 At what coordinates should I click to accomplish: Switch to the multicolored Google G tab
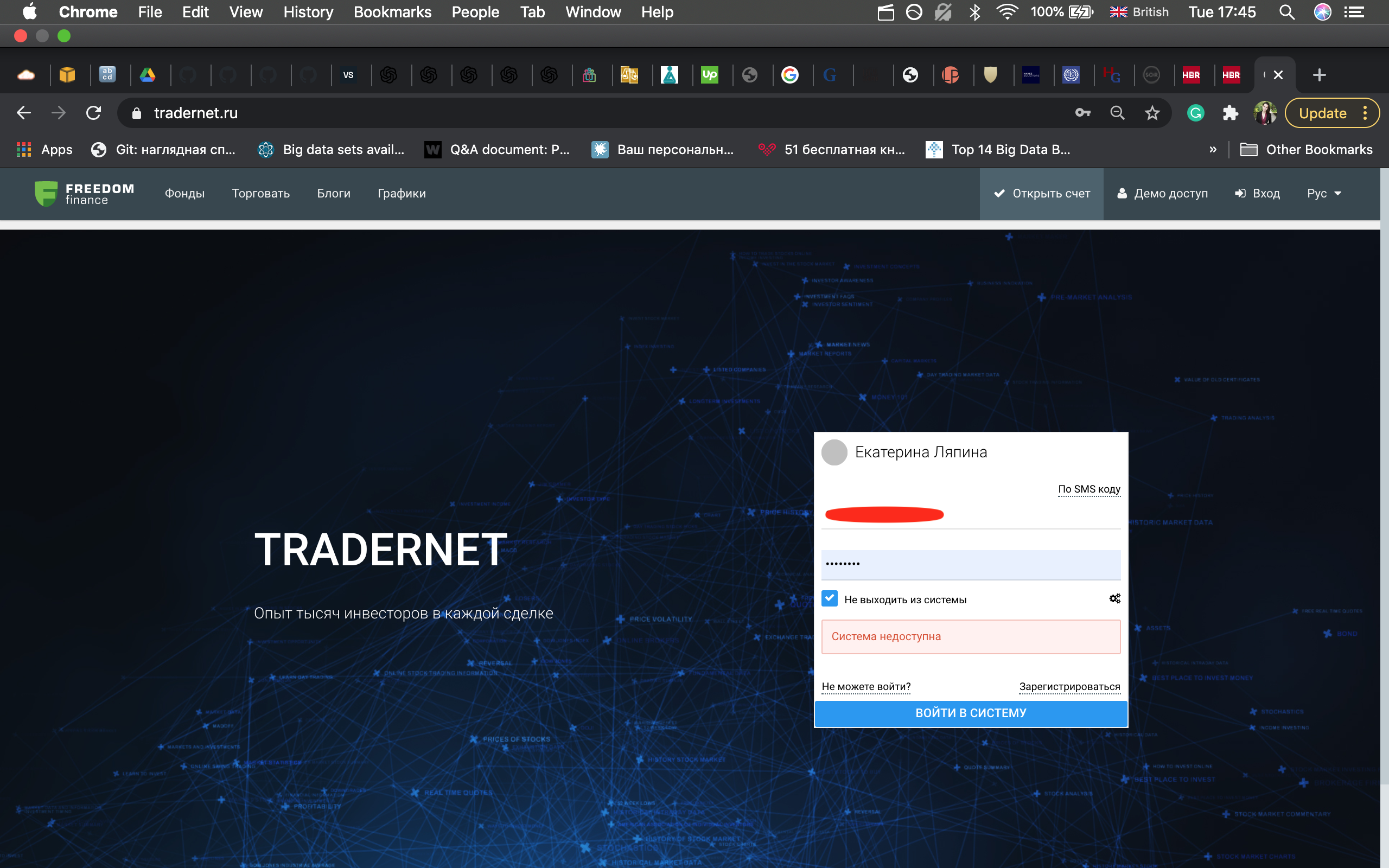(x=790, y=75)
